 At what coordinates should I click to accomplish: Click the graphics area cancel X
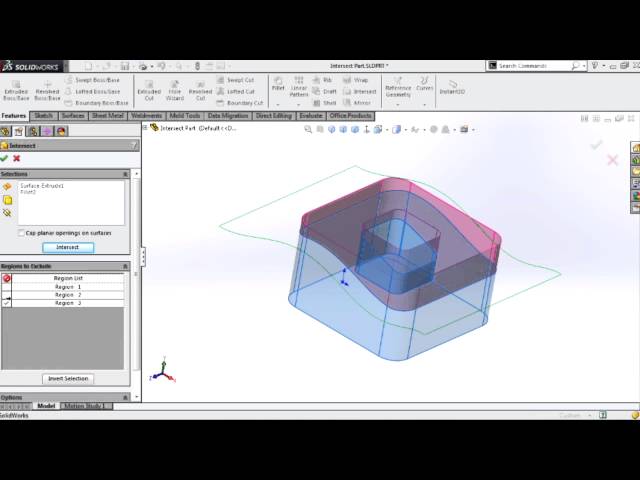coord(613,160)
